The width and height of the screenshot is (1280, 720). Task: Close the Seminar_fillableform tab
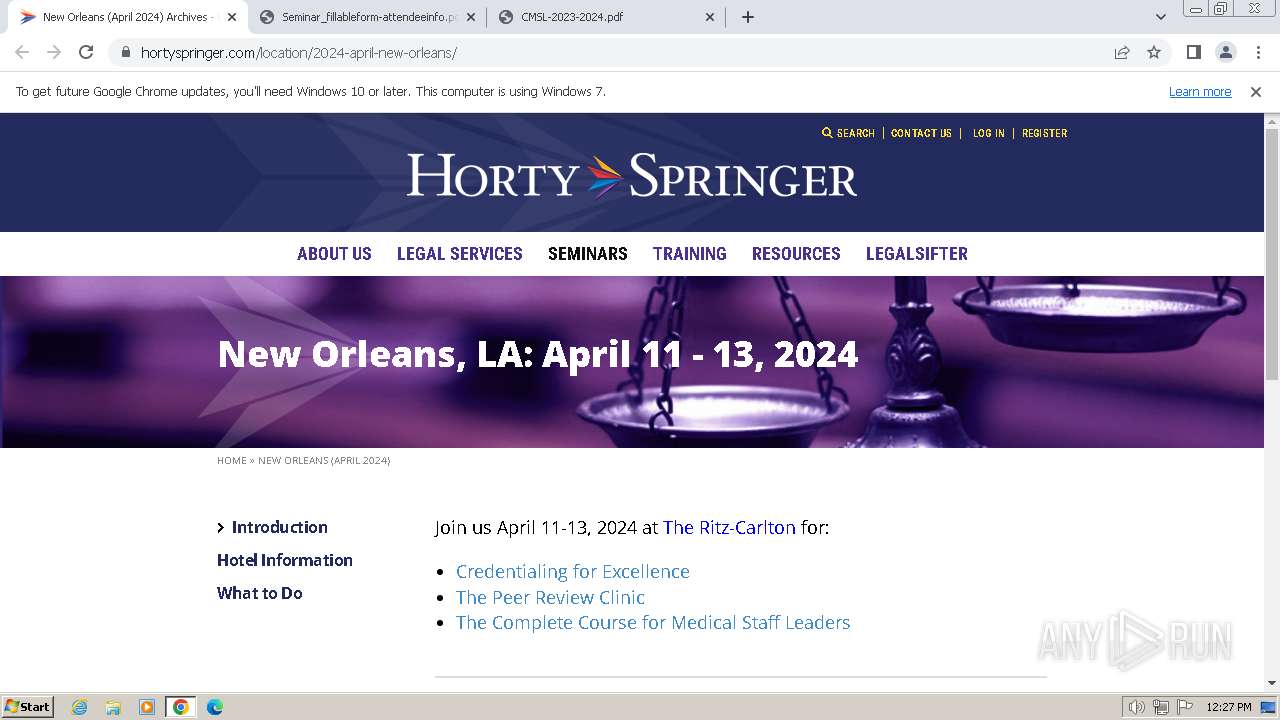pyautogui.click(x=471, y=17)
